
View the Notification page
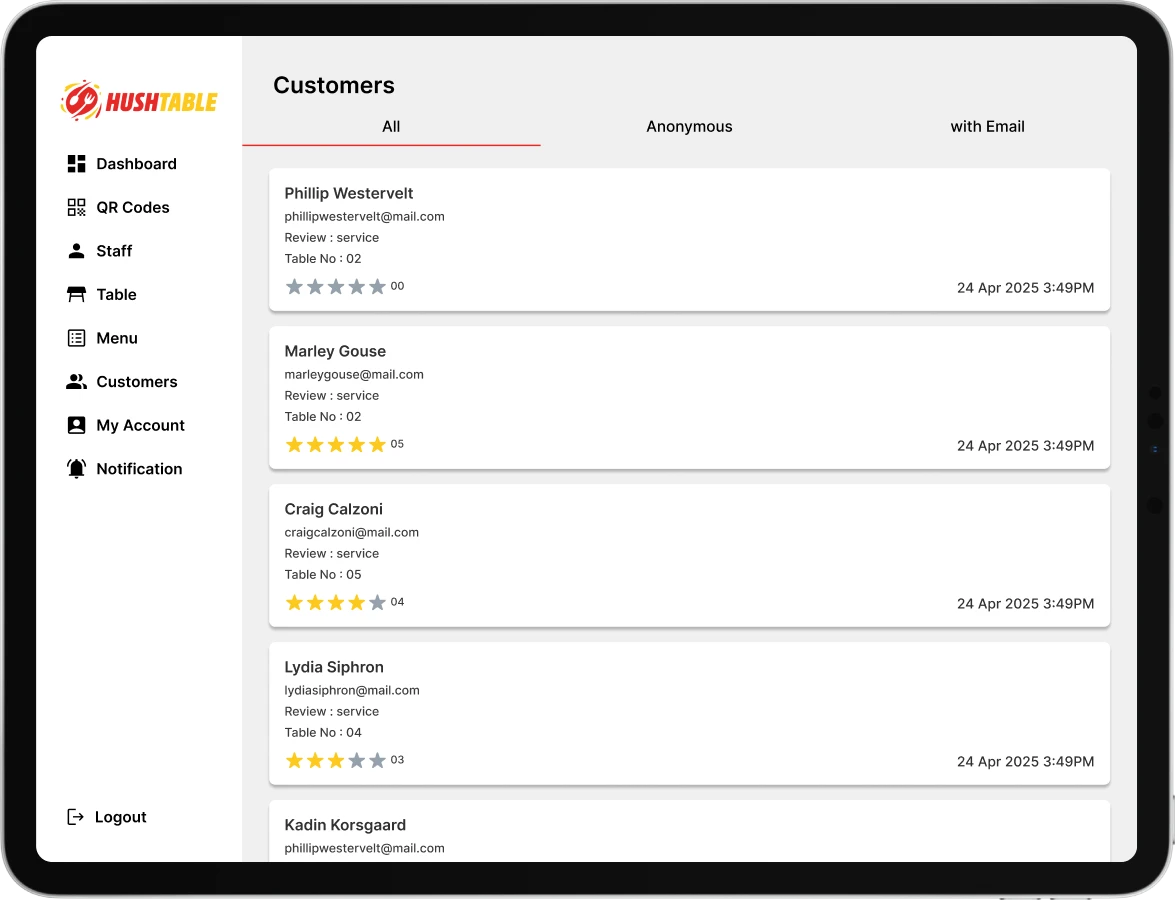coord(139,468)
